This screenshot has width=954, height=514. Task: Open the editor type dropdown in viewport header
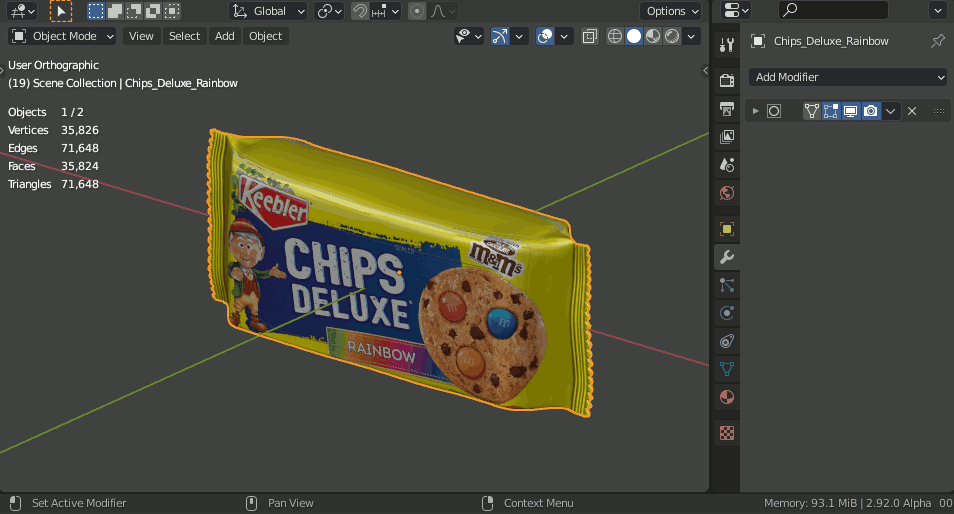(23, 11)
